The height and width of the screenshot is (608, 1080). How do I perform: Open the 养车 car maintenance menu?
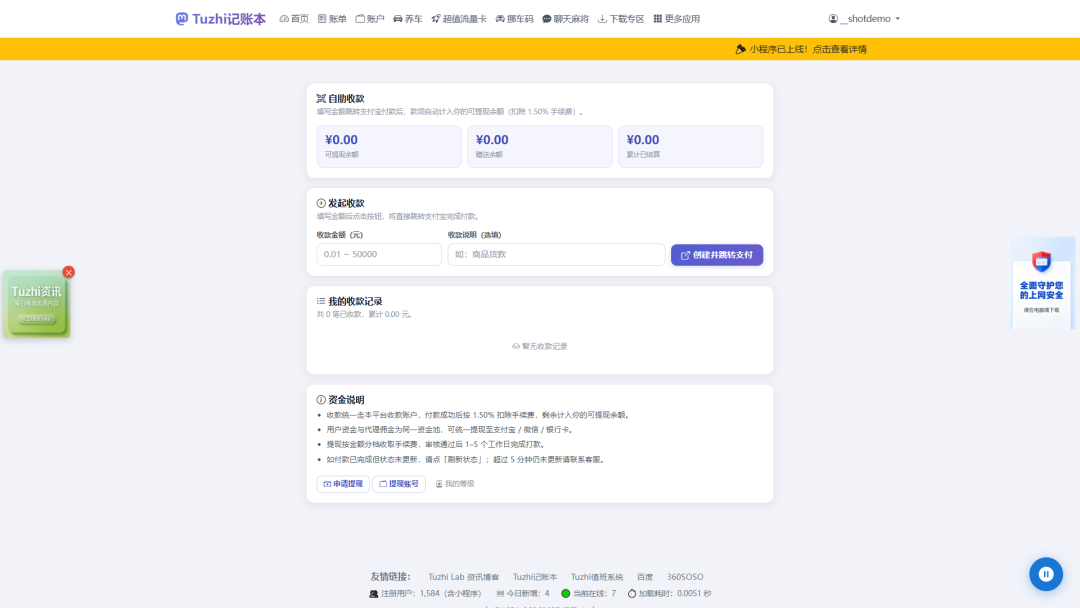(x=408, y=19)
